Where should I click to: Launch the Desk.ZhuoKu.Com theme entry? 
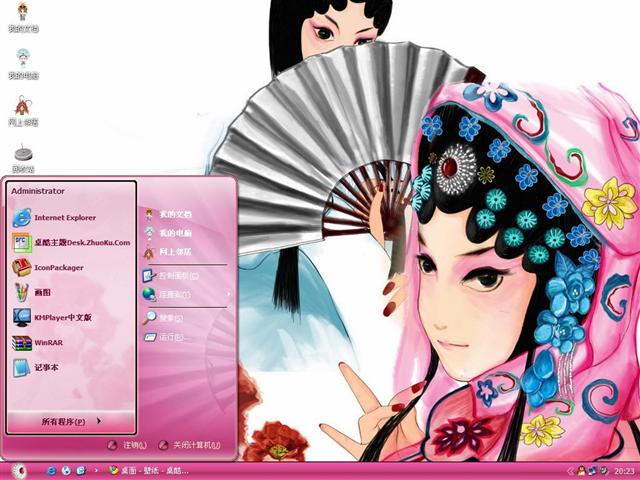(x=71, y=242)
